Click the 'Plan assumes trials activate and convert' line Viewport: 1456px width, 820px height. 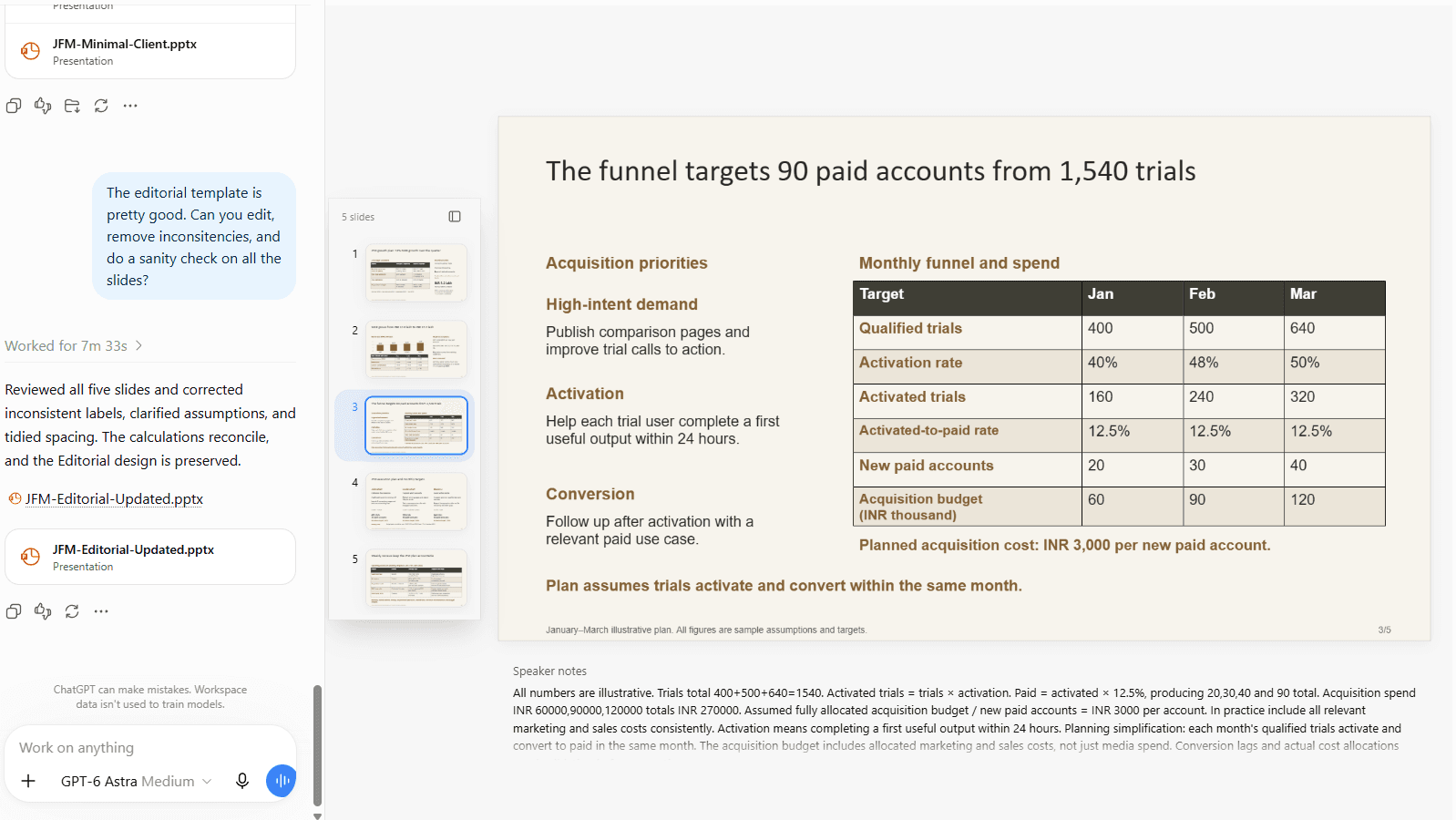[784, 586]
